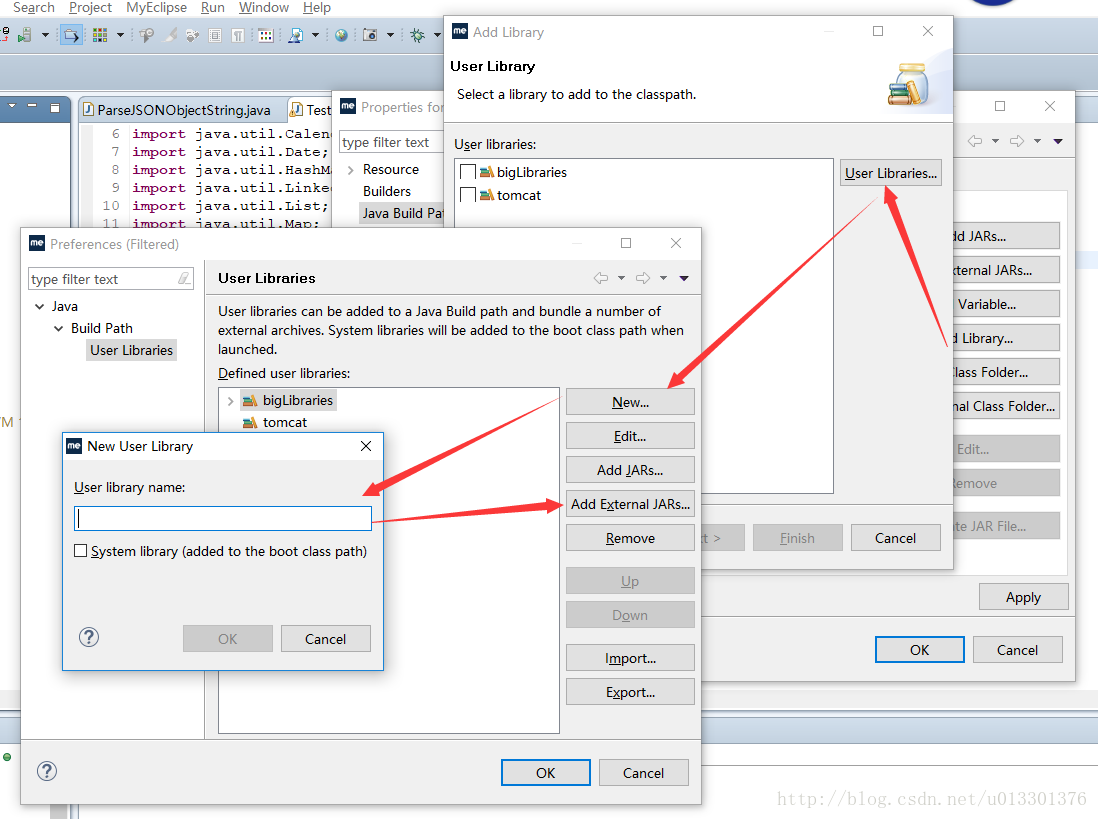
Task: Click Preferences type filter text field
Action: coord(111,279)
